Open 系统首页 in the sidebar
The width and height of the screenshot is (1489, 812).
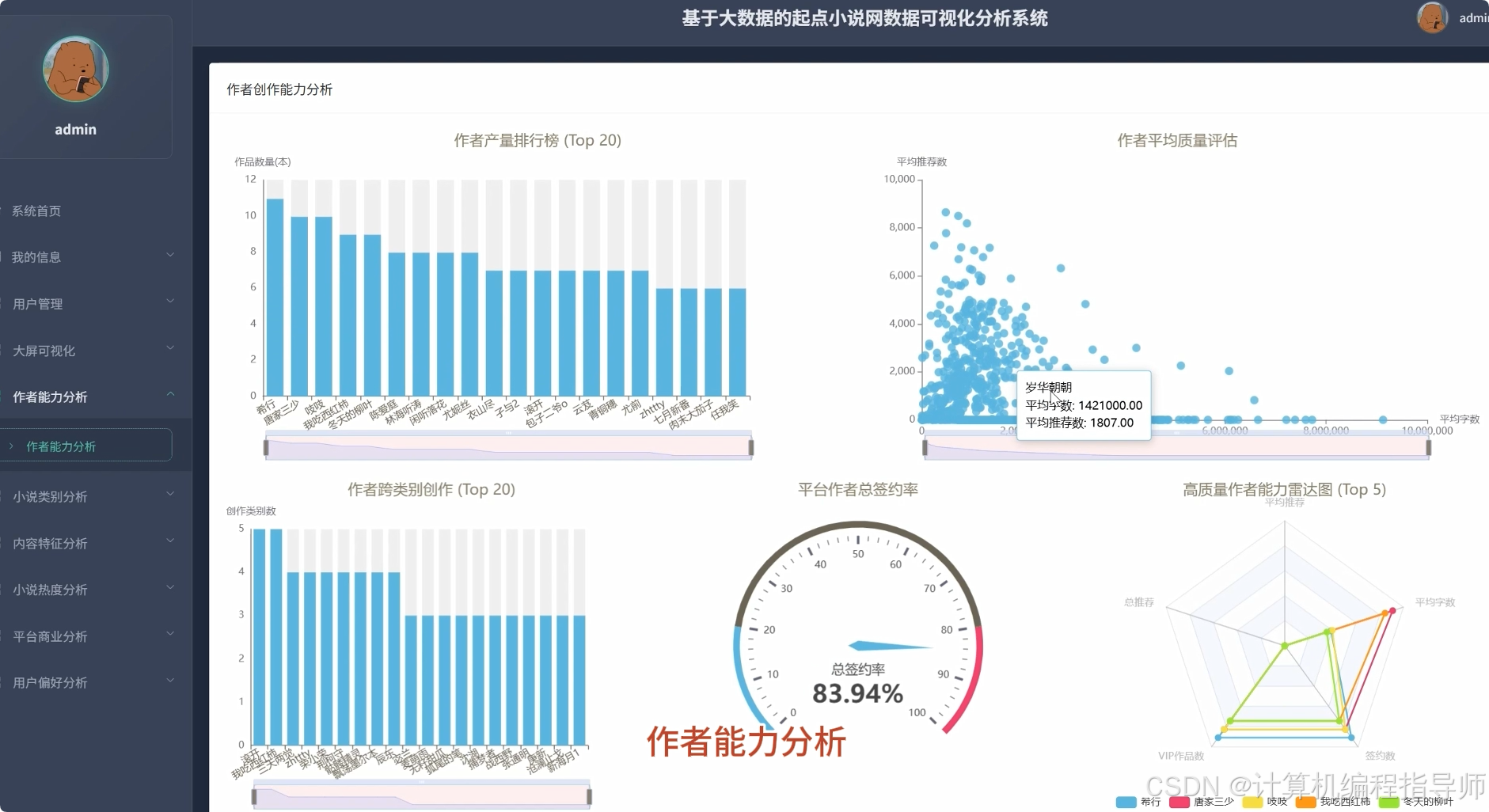click(x=36, y=211)
